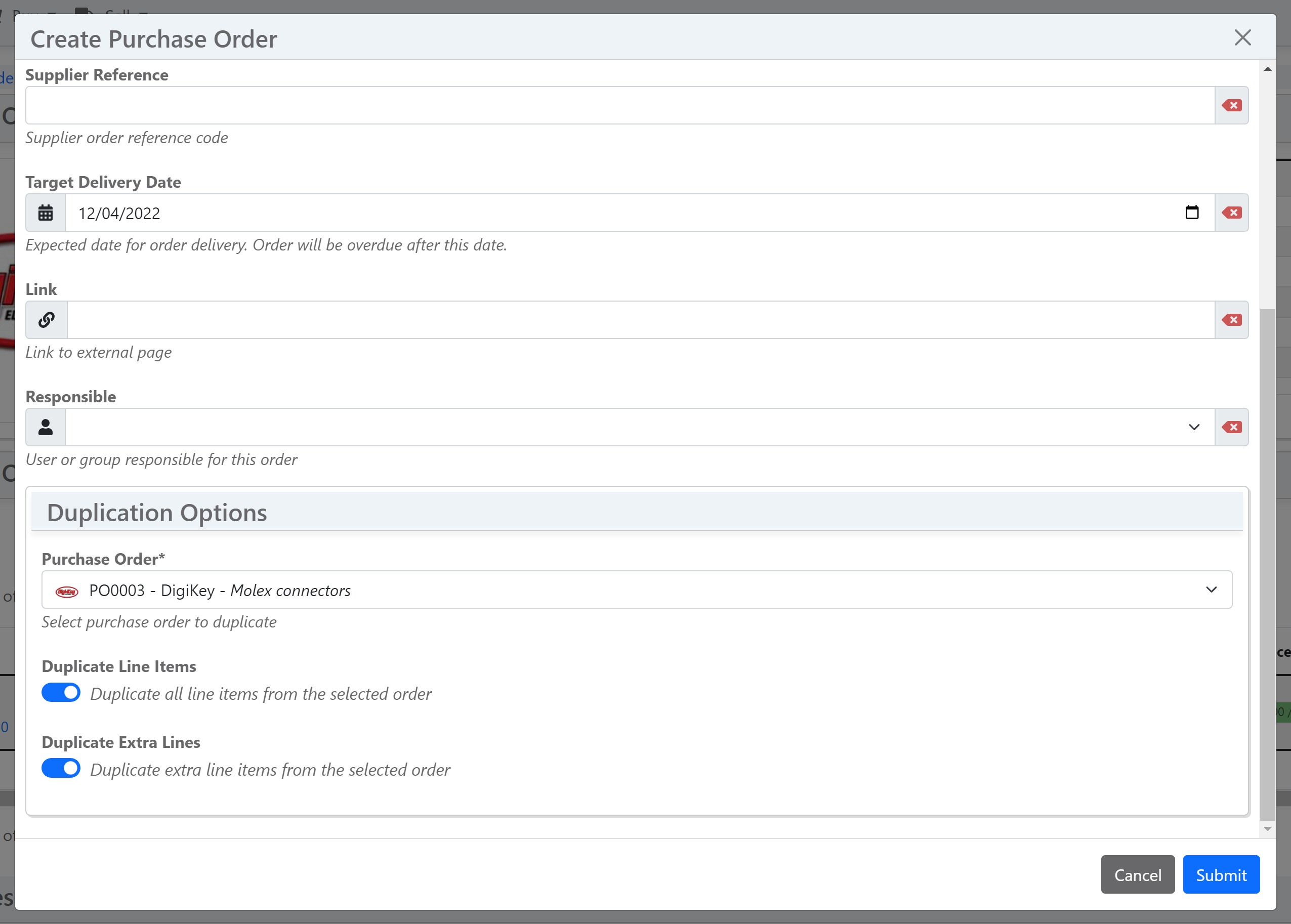The height and width of the screenshot is (924, 1291).
Task: Click the calendar icon left of date field
Action: (46, 213)
